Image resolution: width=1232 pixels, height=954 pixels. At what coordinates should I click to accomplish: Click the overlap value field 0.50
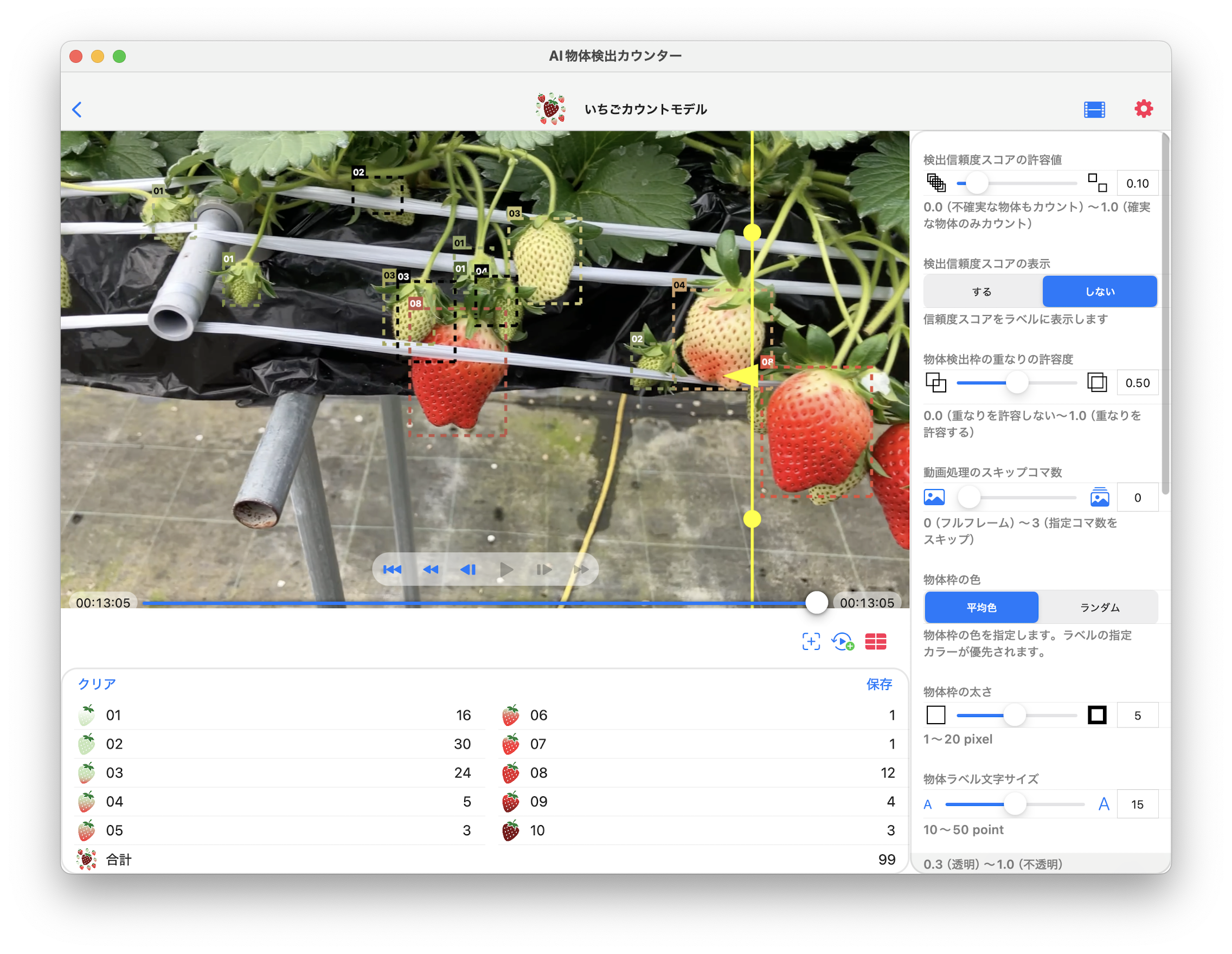(x=1137, y=383)
